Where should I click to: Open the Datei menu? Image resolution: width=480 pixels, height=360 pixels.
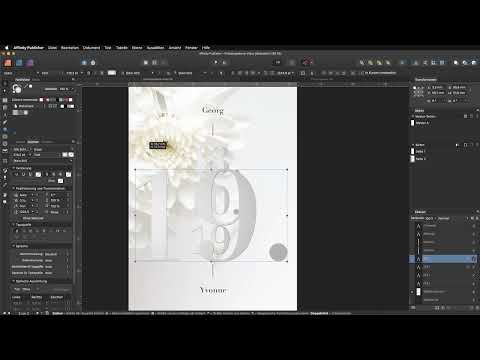click(x=52, y=48)
